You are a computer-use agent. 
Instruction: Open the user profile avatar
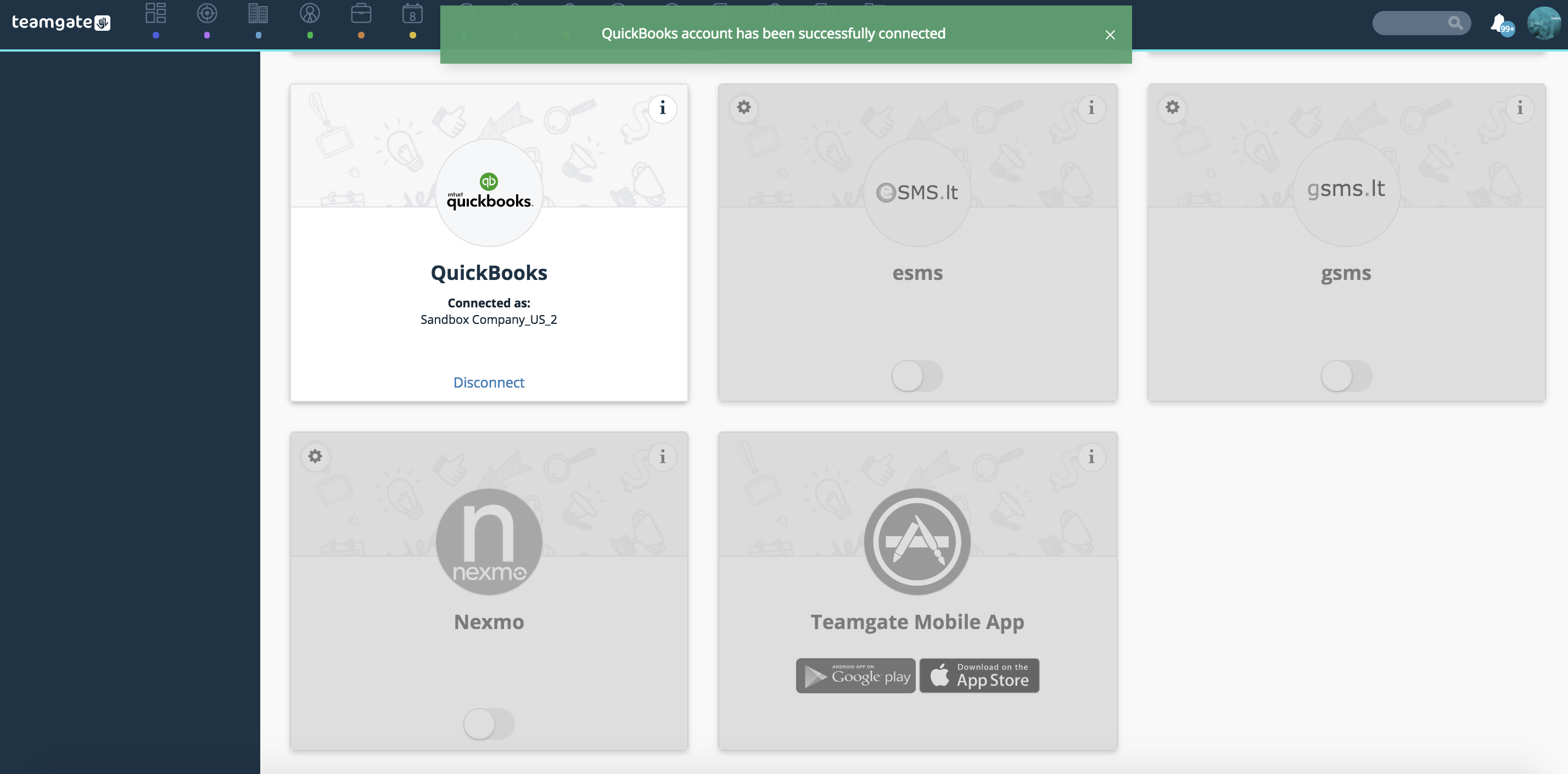(x=1544, y=23)
